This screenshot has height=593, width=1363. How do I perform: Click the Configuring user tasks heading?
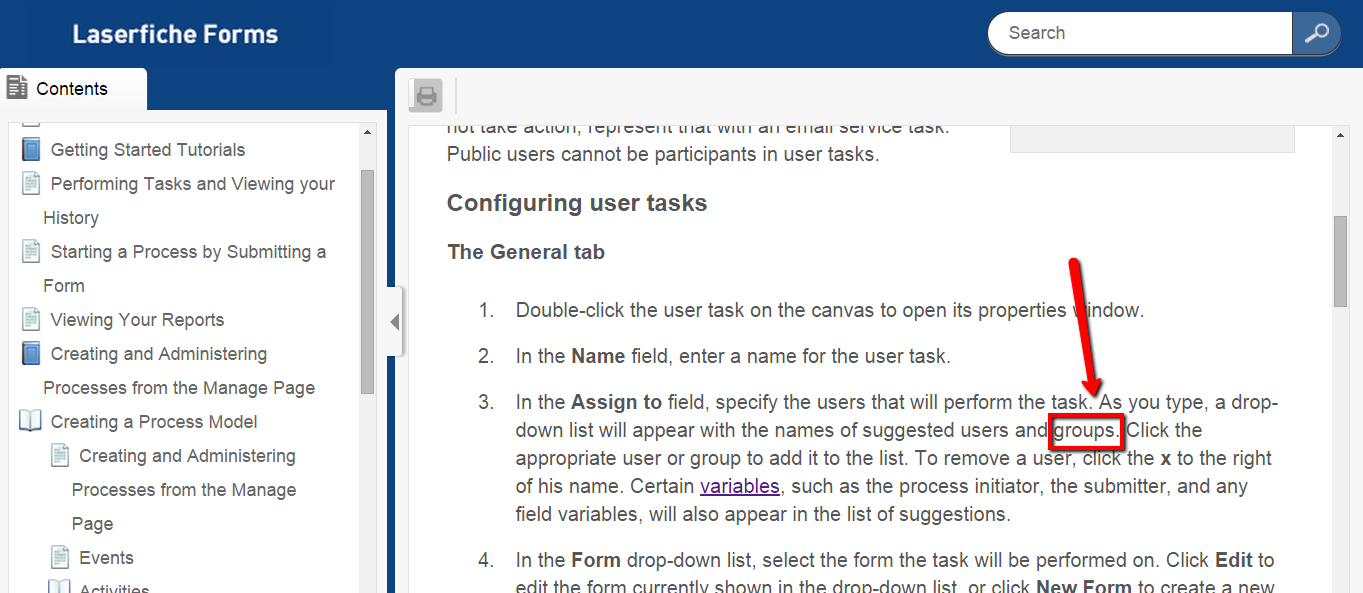pos(577,203)
